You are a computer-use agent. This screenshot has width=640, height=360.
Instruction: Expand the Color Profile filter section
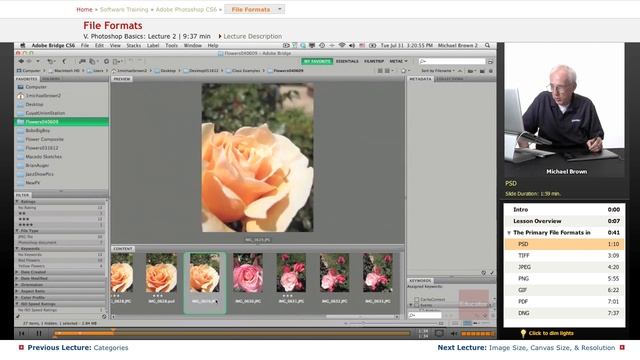pos(18,298)
